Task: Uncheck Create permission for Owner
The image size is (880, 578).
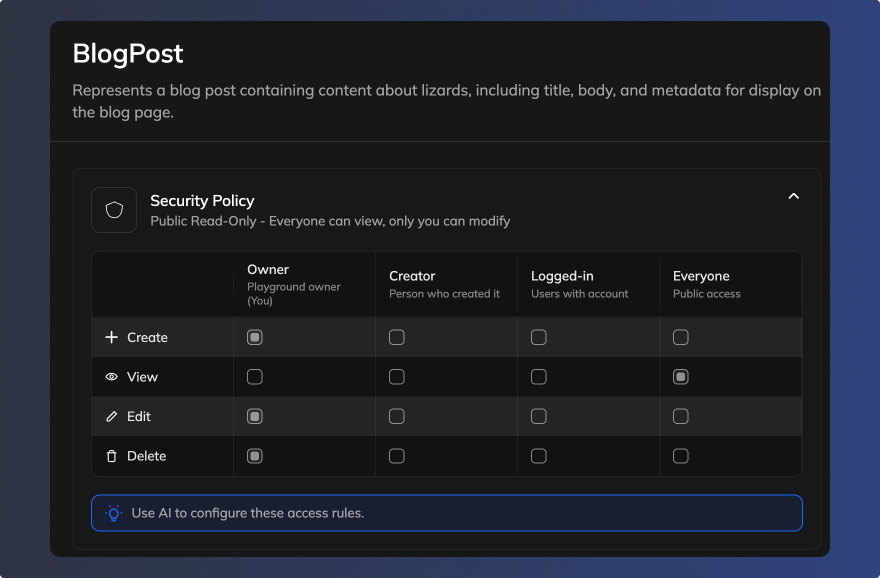Action: click(255, 338)
